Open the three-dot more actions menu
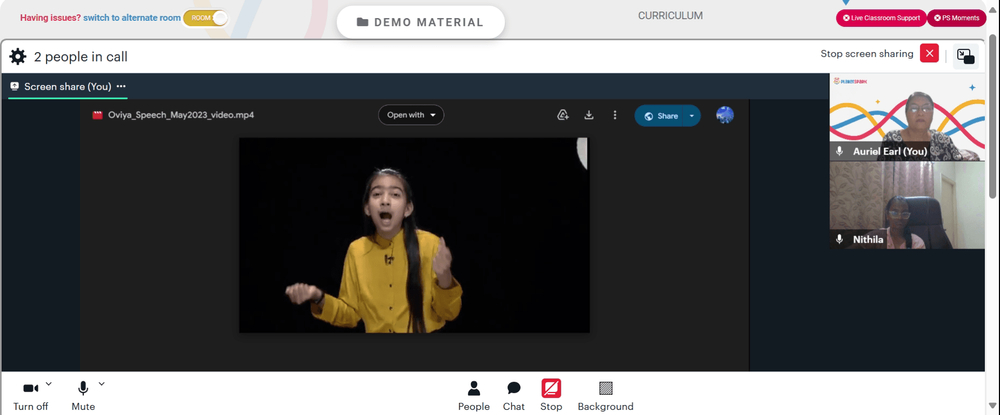Screen dimensions: 1000x415 pos(615,115)
